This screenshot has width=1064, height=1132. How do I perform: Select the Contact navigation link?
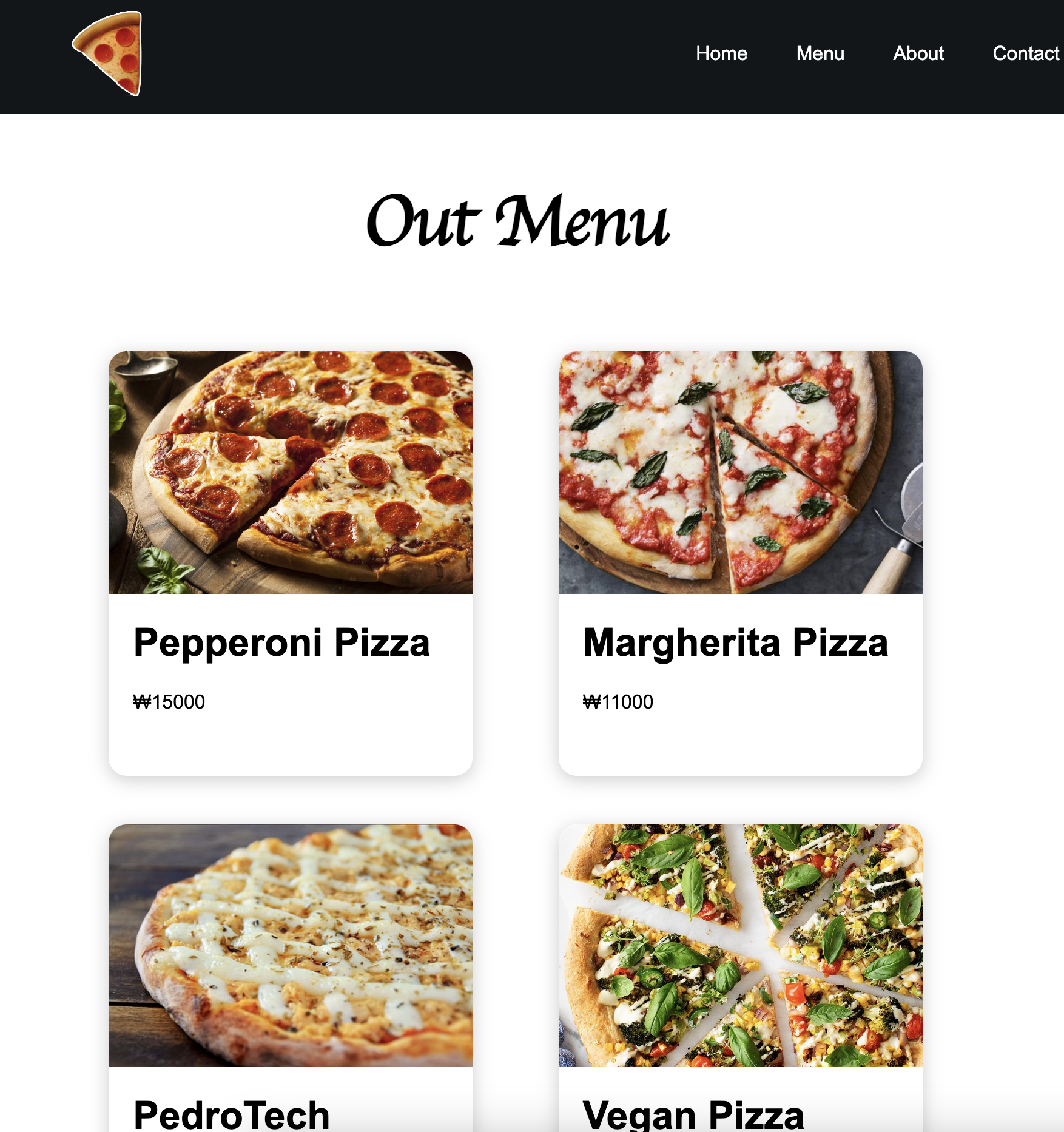1026,53
